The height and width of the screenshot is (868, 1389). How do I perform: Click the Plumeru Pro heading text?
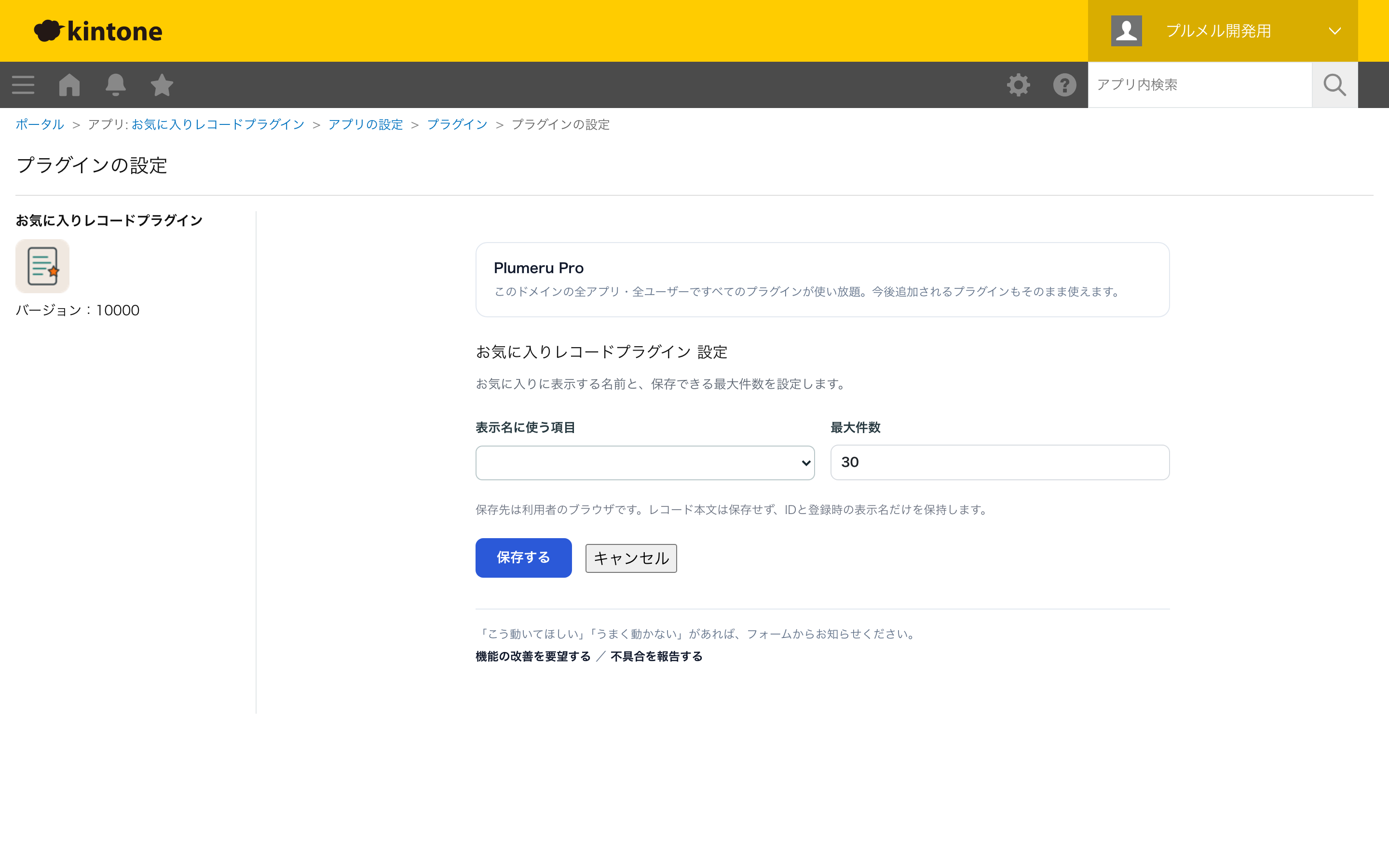click(538, 268)
